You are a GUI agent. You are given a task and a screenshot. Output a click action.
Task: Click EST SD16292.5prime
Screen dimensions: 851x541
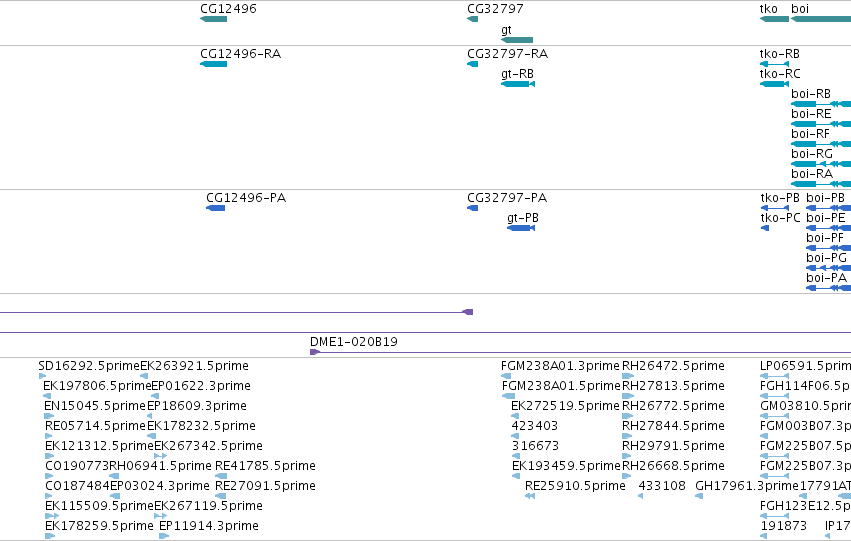(89, 366)
